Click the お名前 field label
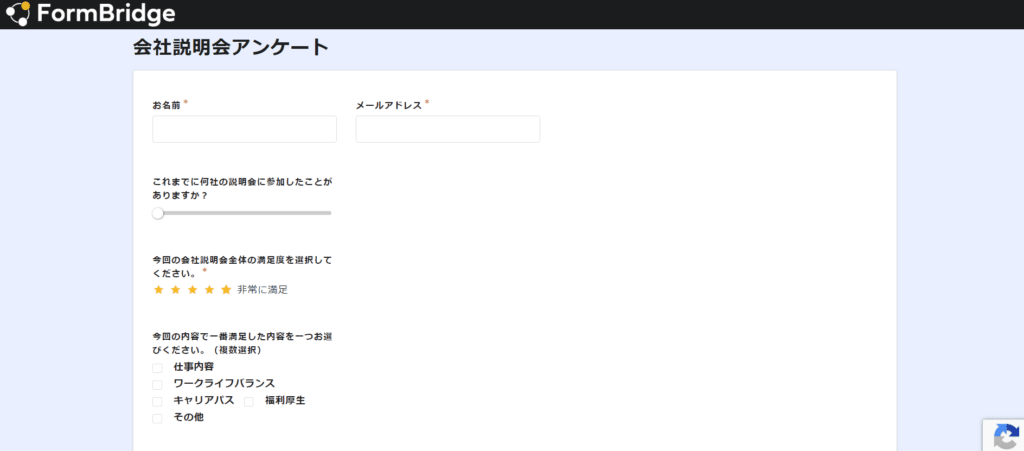Screen dimensions: 1024x451 click(166, 105)
